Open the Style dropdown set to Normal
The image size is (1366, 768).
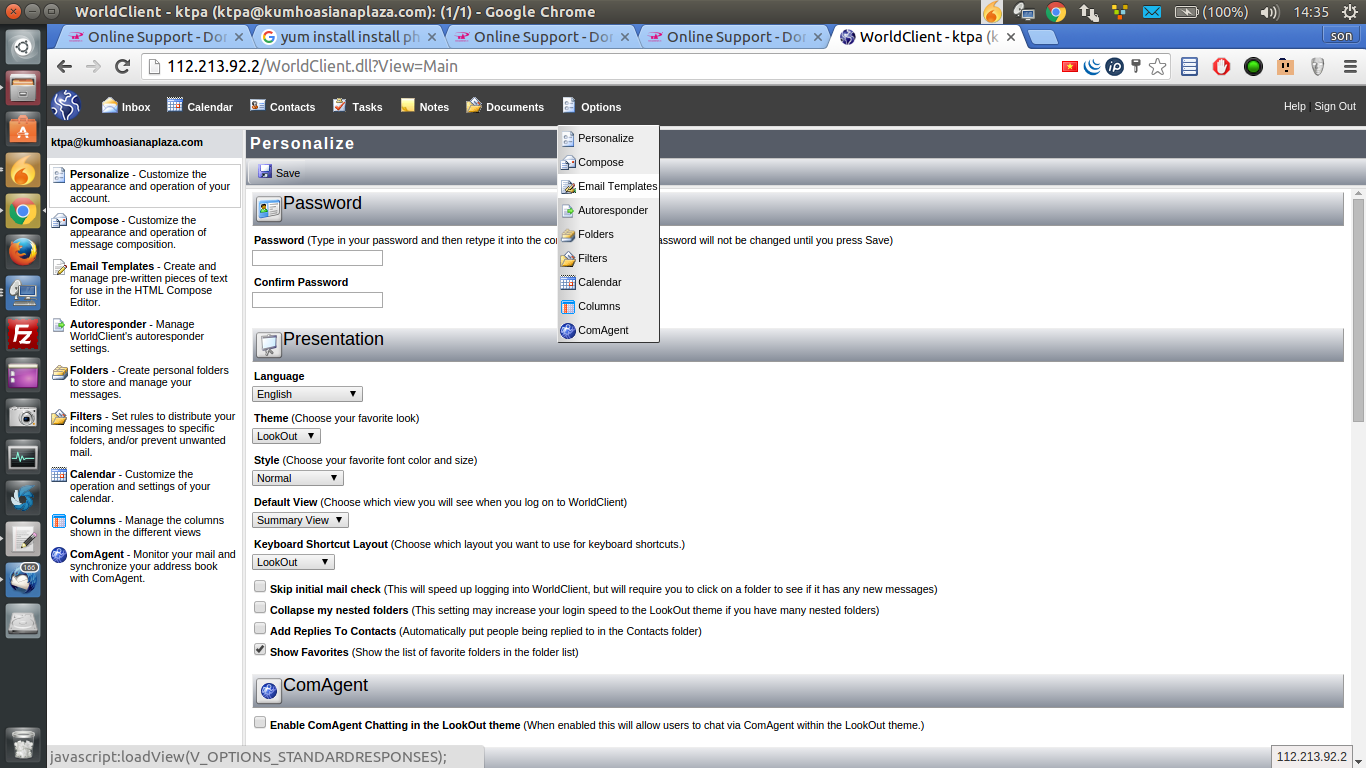[298, 478]
